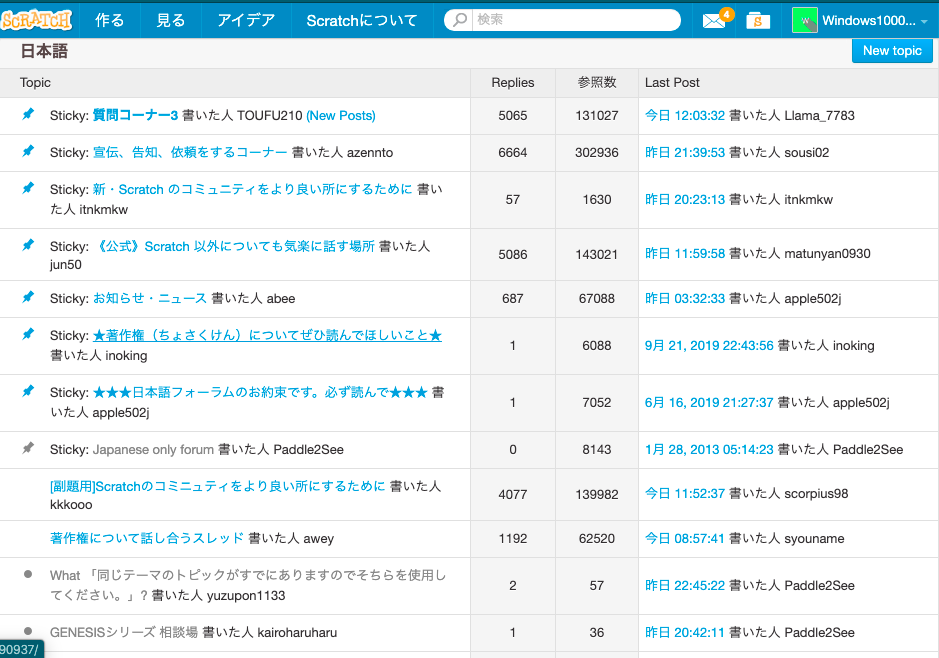Click pin icon of 新・Scratch topic

click(x=28, y=188)
